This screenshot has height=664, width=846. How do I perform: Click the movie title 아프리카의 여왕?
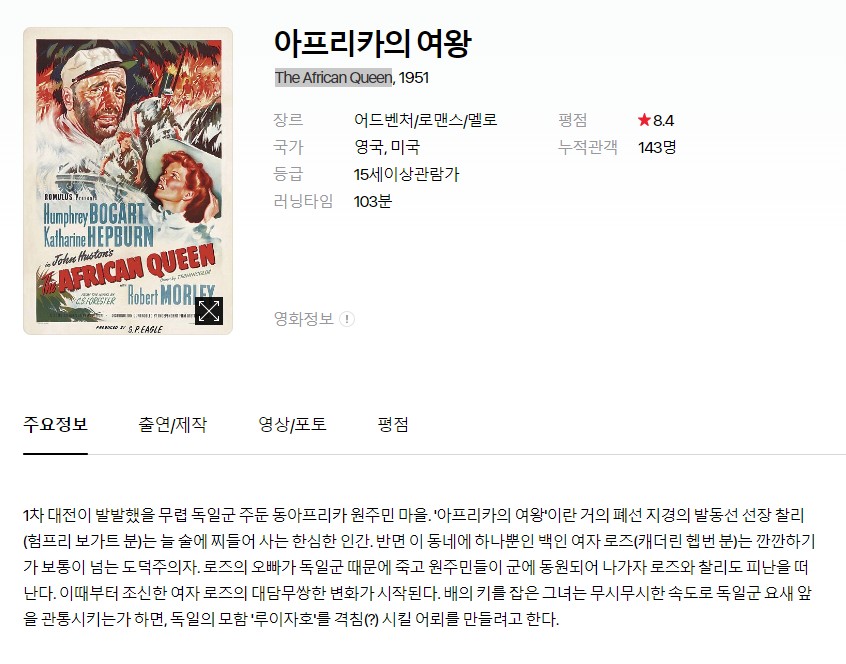click(x=373, y=43)
